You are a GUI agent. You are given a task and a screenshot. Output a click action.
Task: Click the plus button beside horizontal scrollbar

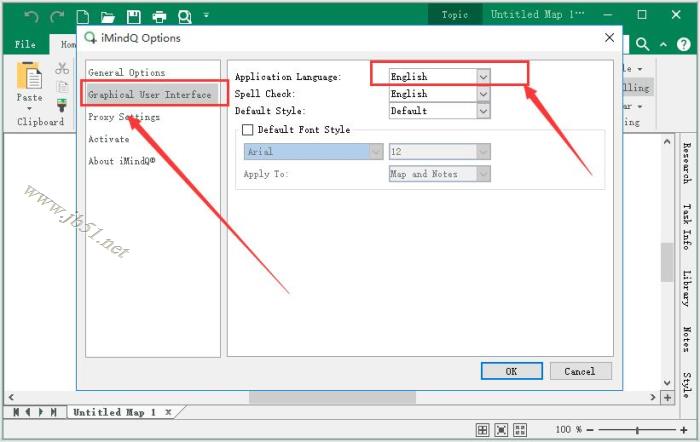click(667, 397)
